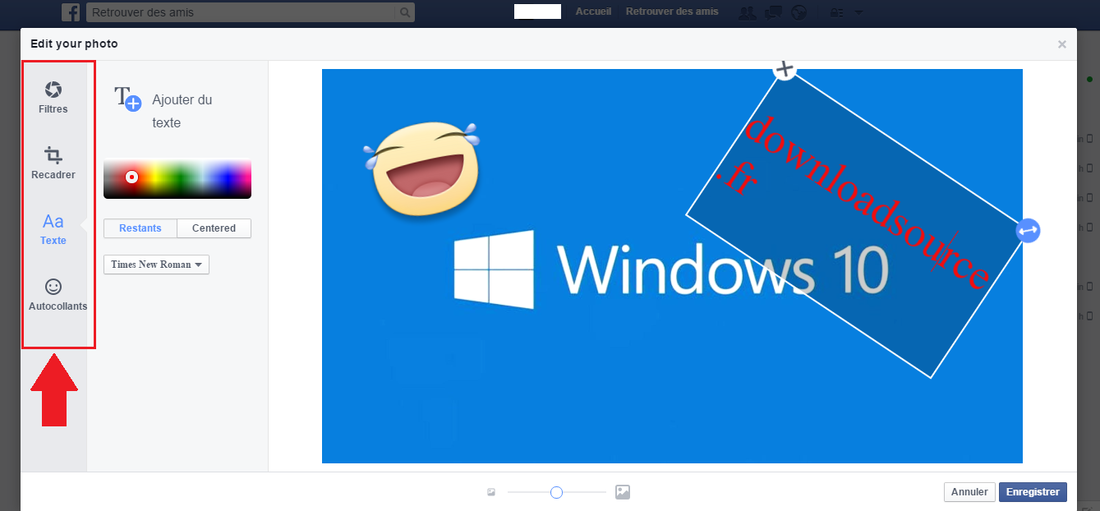Screen dimensions: 1100x511
Task: Click the Ajouter du texte icon
Action: 128,98
